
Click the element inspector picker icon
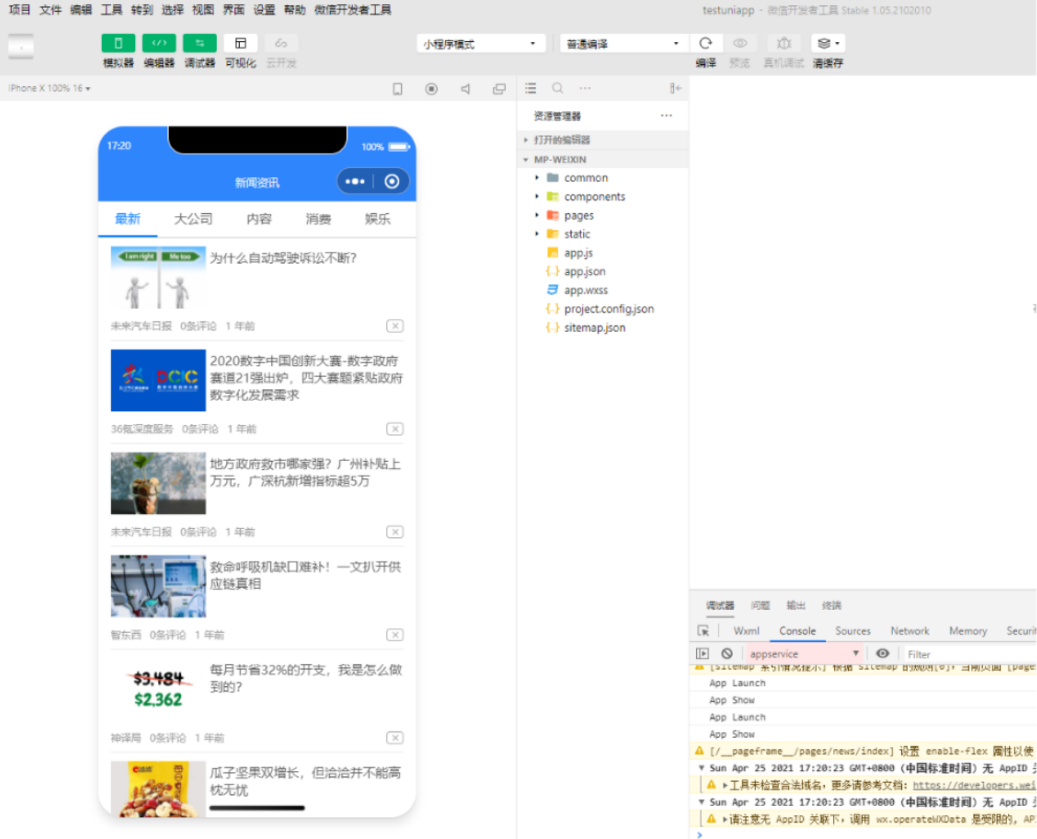coord(703,631)
